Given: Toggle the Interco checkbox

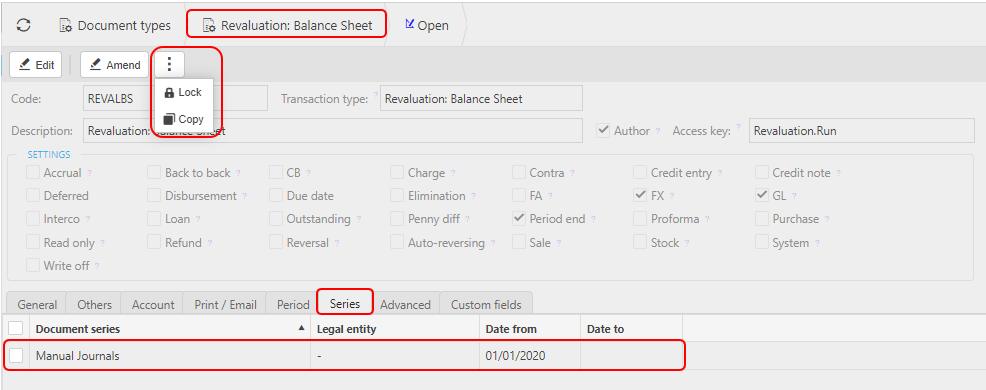Looking at the screenshot, I should 33,219.
